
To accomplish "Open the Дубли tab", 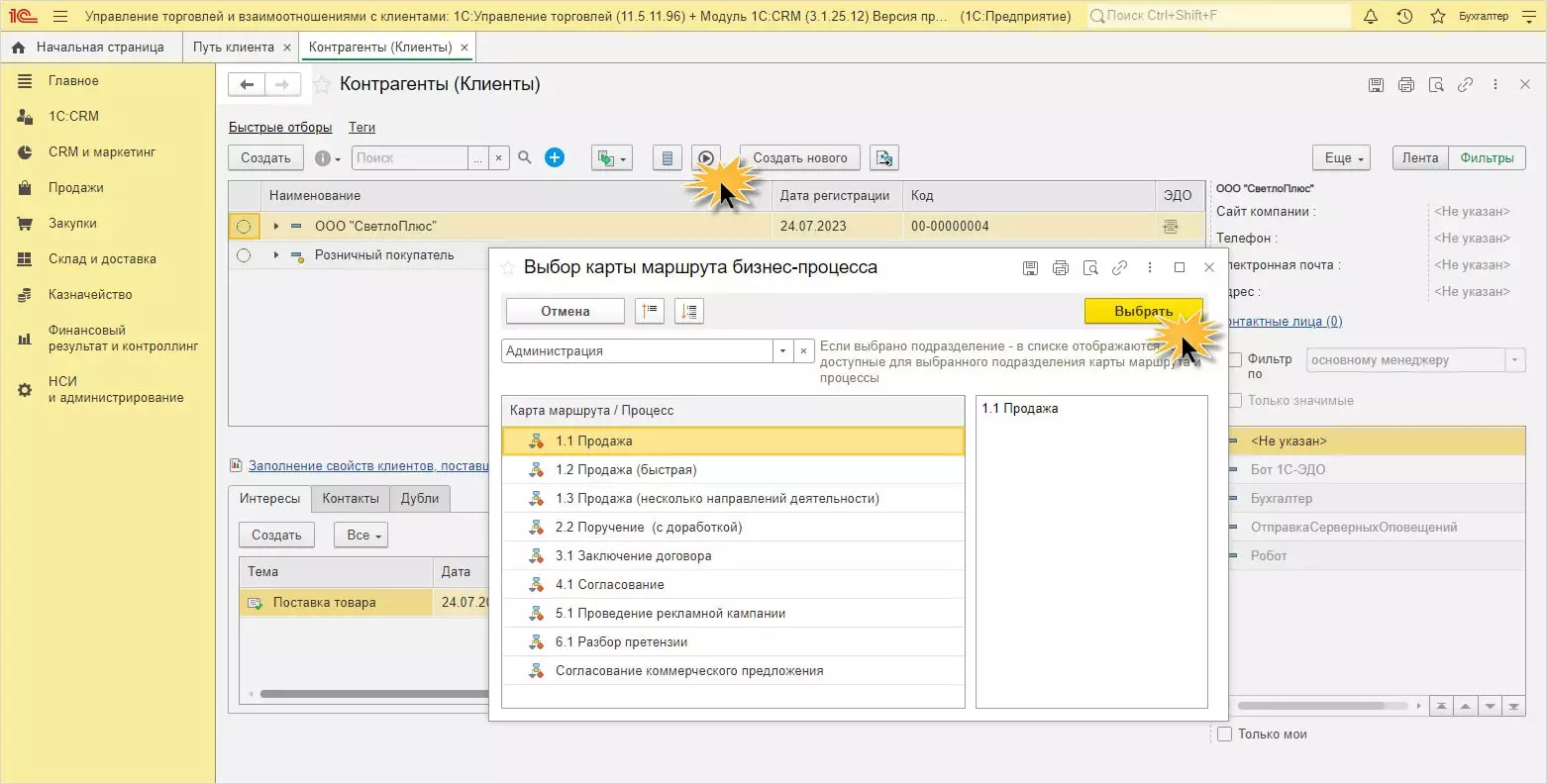I will pyautogui.click(x=420, y=499).
